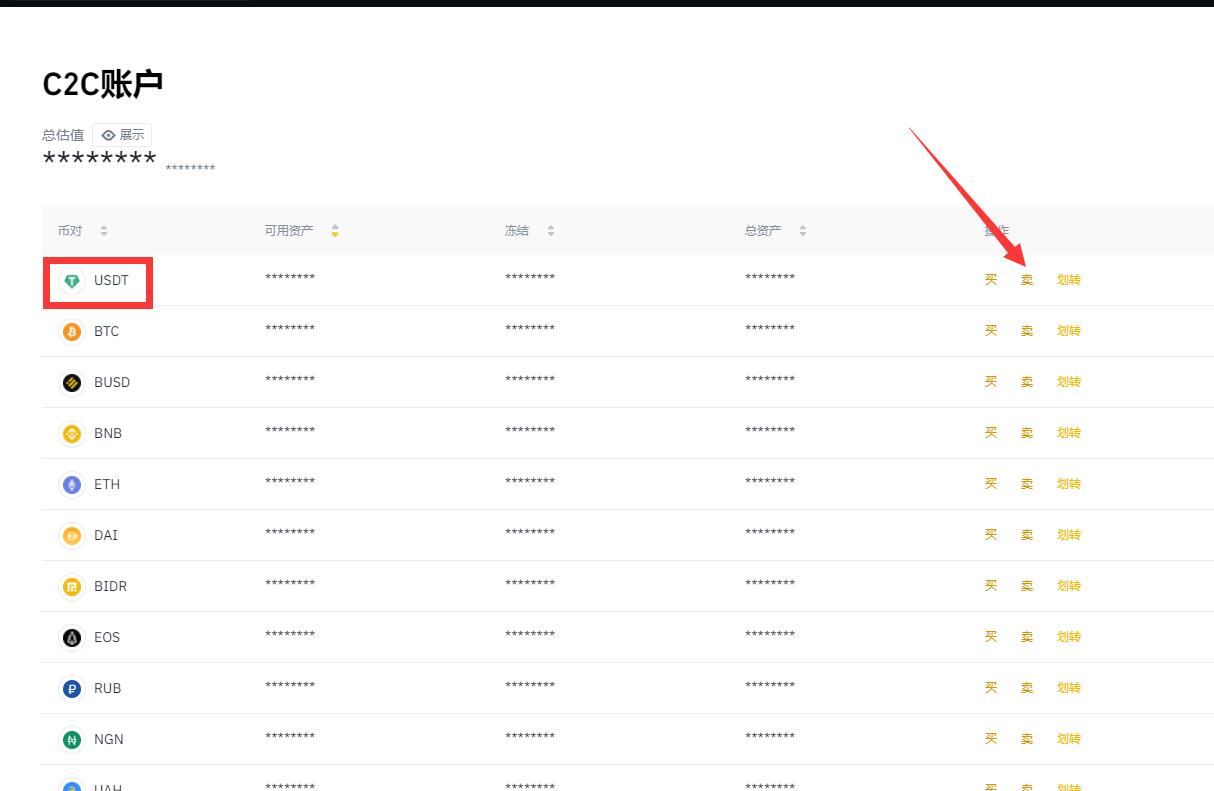This screenshot has width=1214, height=791.
Task: Click the BNB coin icon
Action: click(72, 434)
